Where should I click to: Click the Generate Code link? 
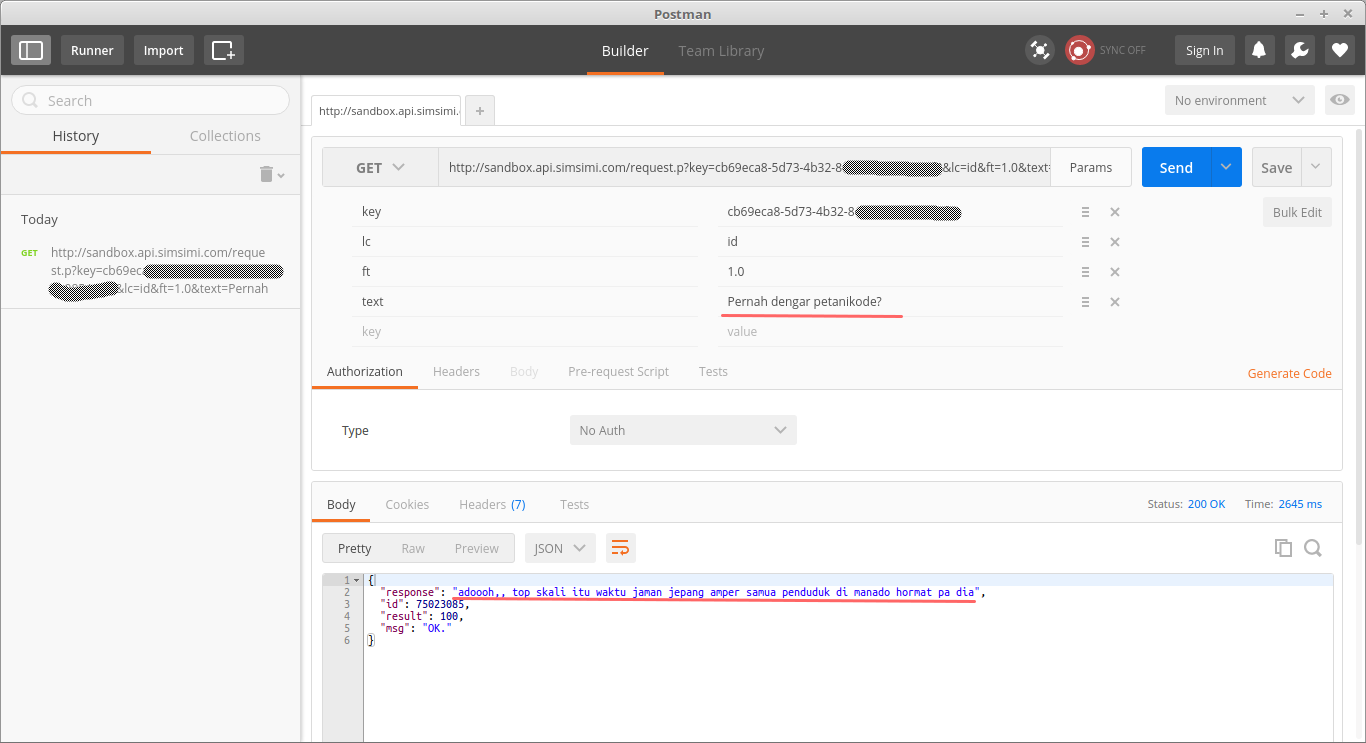pyautogui.click(x=1289, y=373)
